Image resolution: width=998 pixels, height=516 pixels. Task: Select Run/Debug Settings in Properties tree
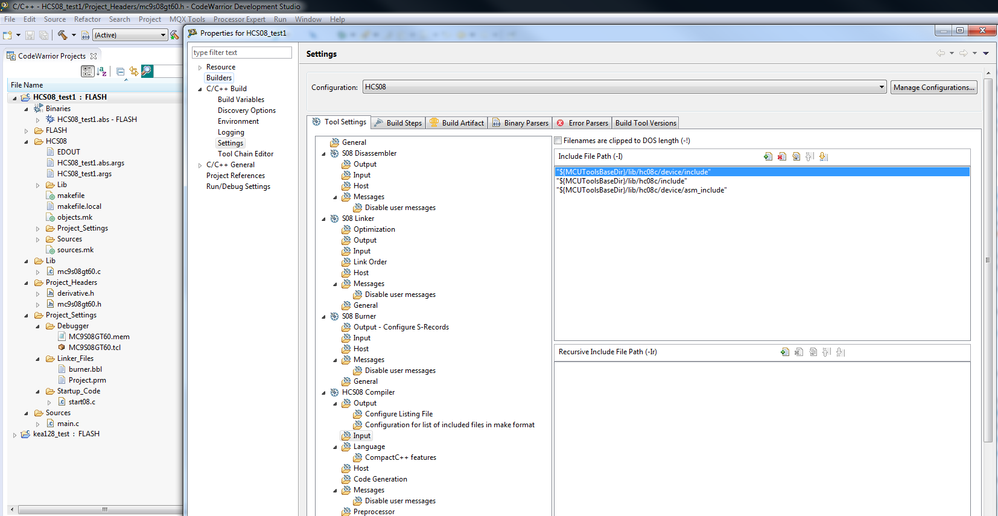(x=238, y=186)
